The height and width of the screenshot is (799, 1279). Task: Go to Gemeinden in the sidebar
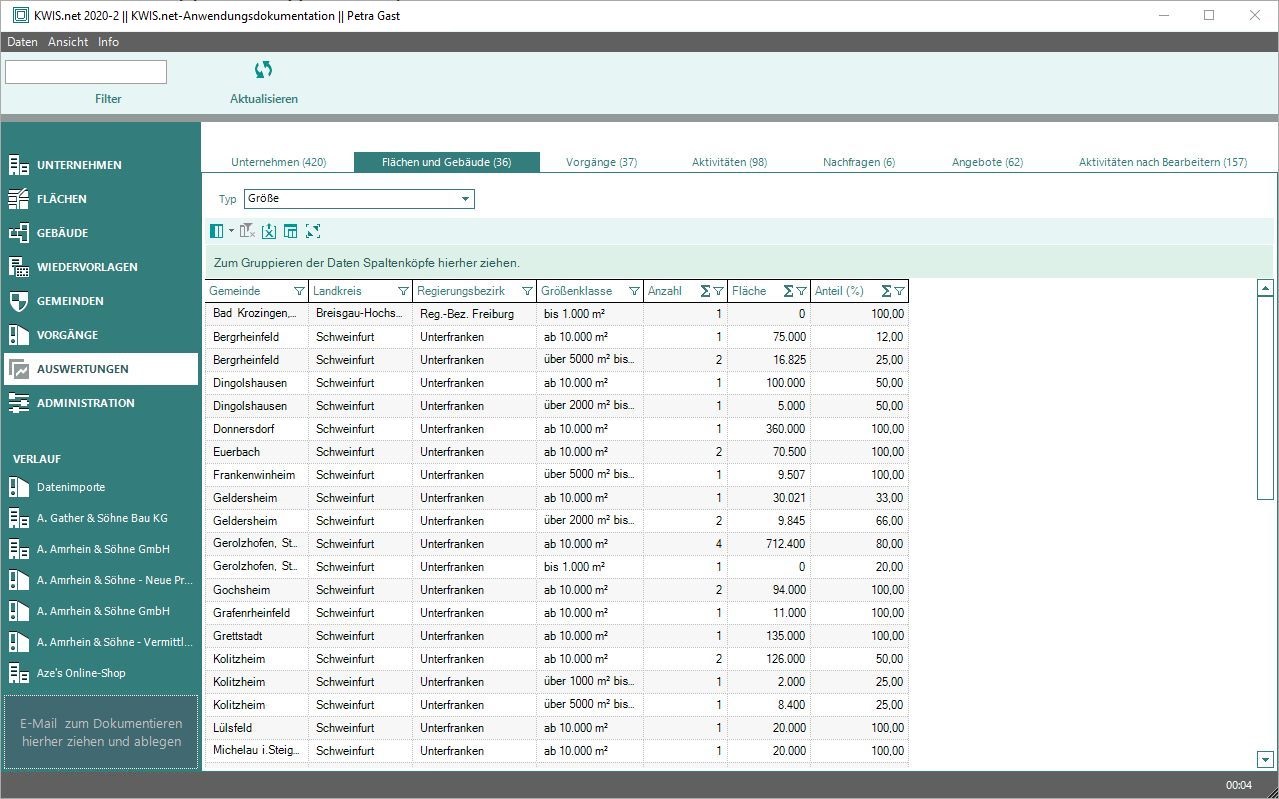click(70, 301)
